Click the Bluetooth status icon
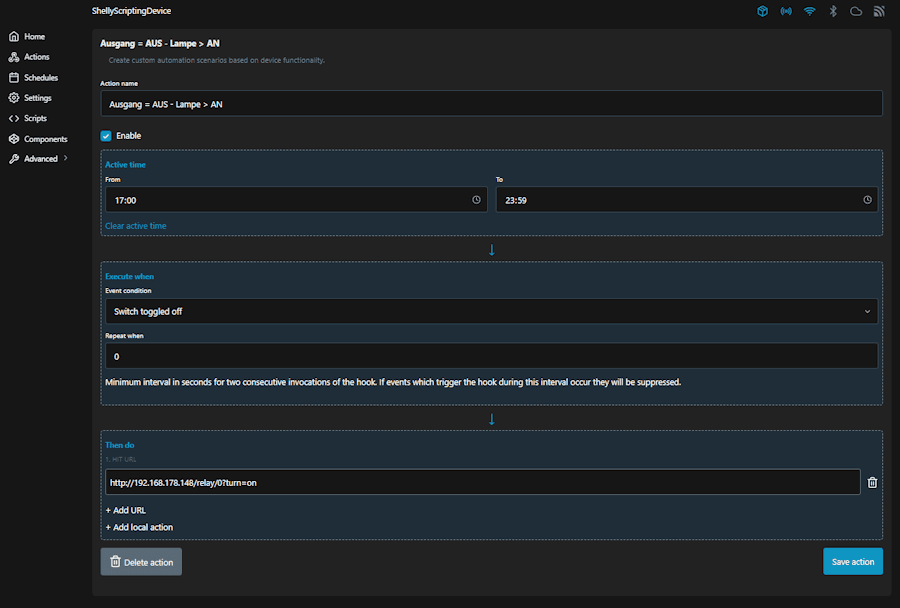 (833, 12)
